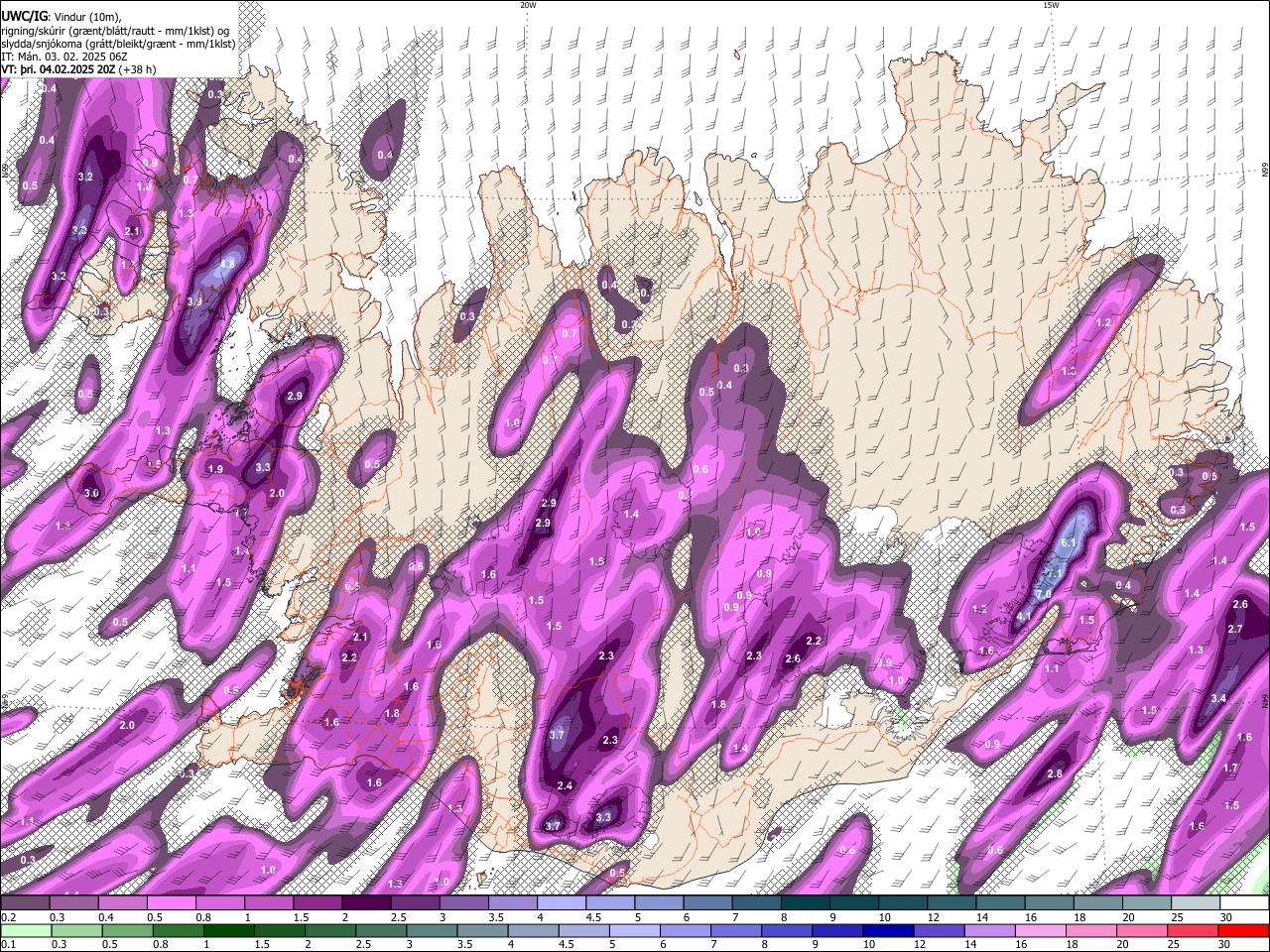Click the 'slydda/snjókoma' description line in the header
Image resolution: width=1270 pixels, height=952 pixels.
tap(118, 44)
